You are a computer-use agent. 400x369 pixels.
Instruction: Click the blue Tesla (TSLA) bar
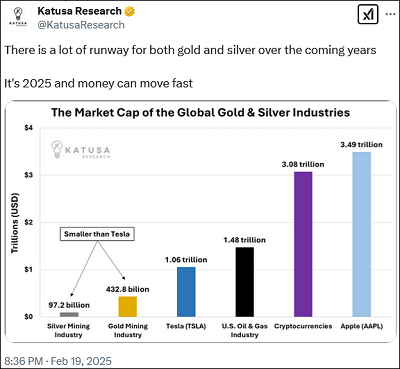click(x=186, y=292)
